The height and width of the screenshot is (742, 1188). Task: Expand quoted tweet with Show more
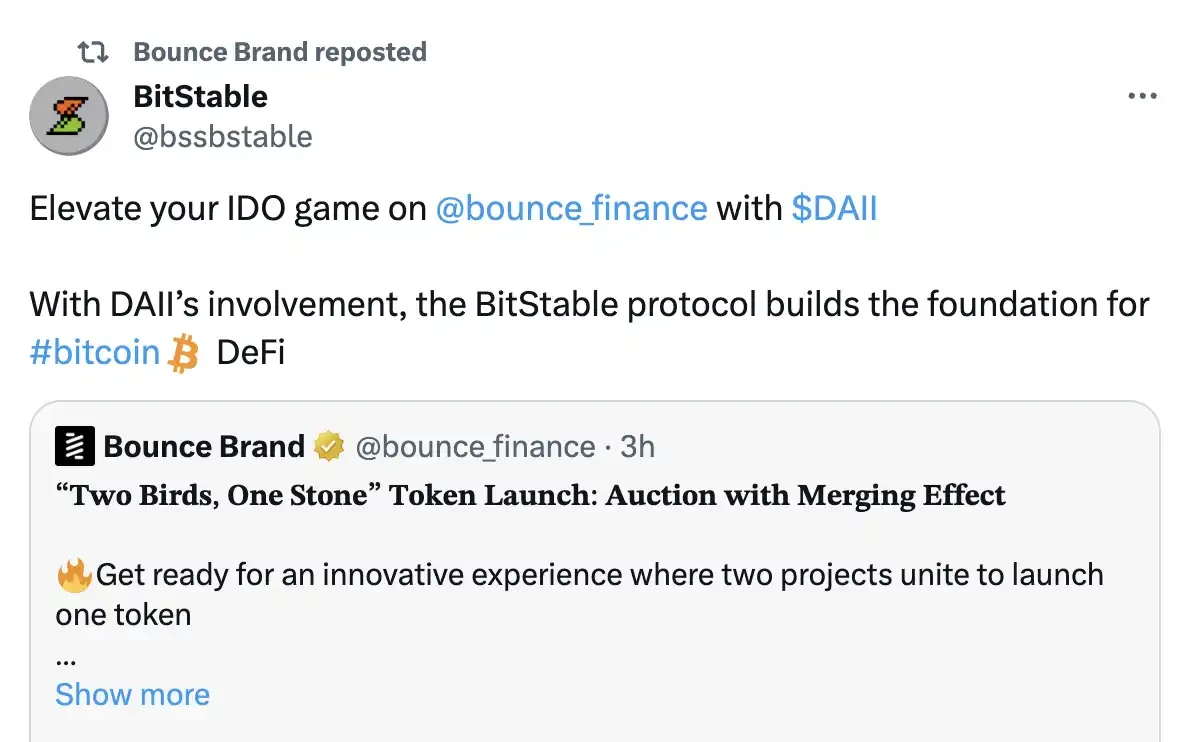132,694
